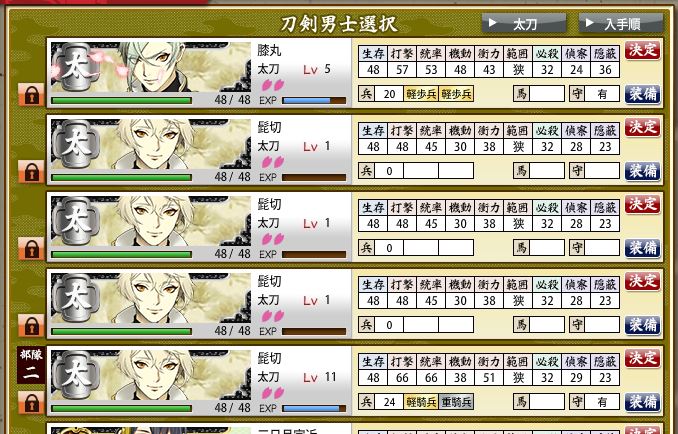This screenshot has width=678, height=434.
Task: Open the 入手順 sort order dropdown
Action: (x=621, y=23)
